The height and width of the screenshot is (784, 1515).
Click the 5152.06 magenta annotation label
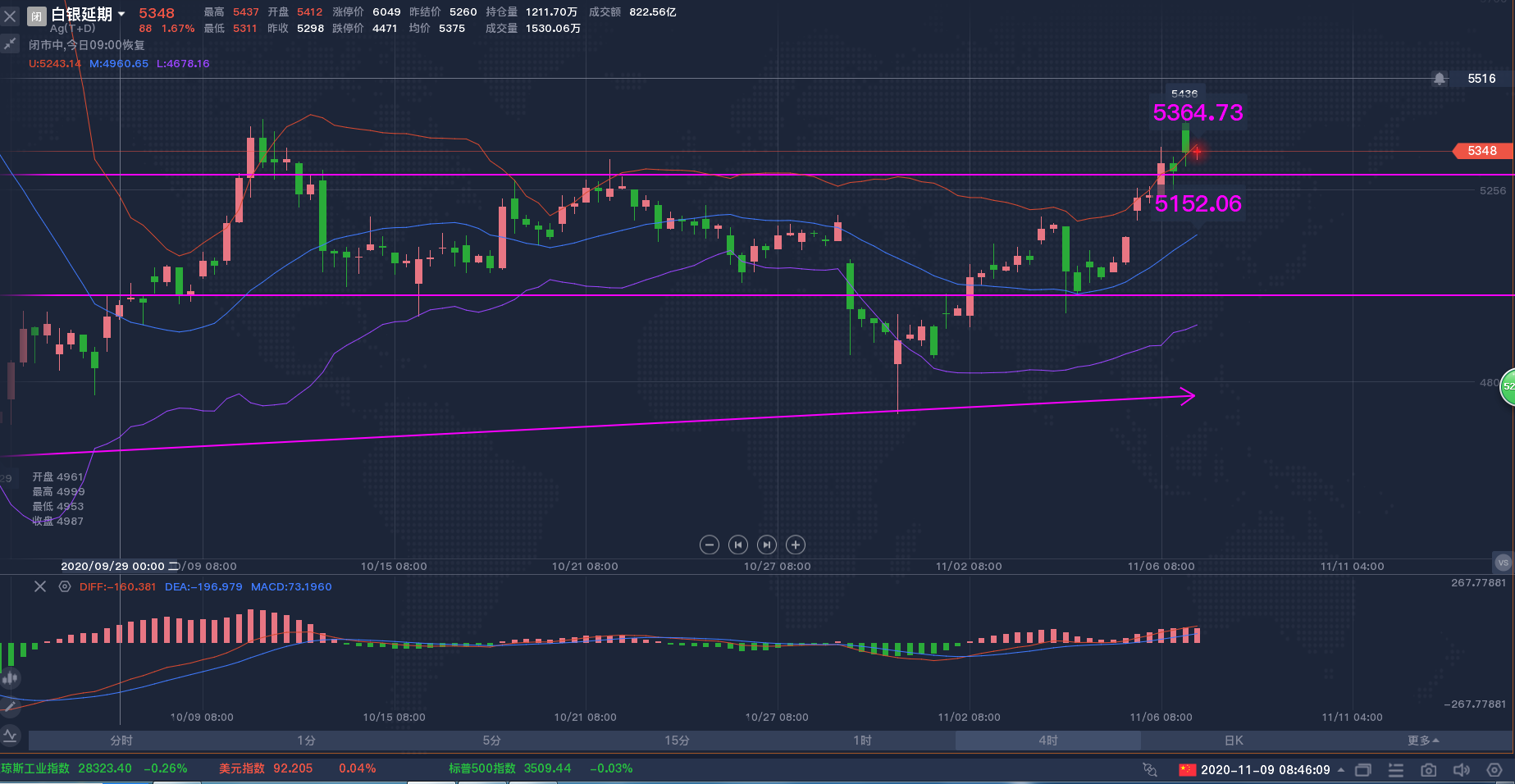pos(1198,203)
